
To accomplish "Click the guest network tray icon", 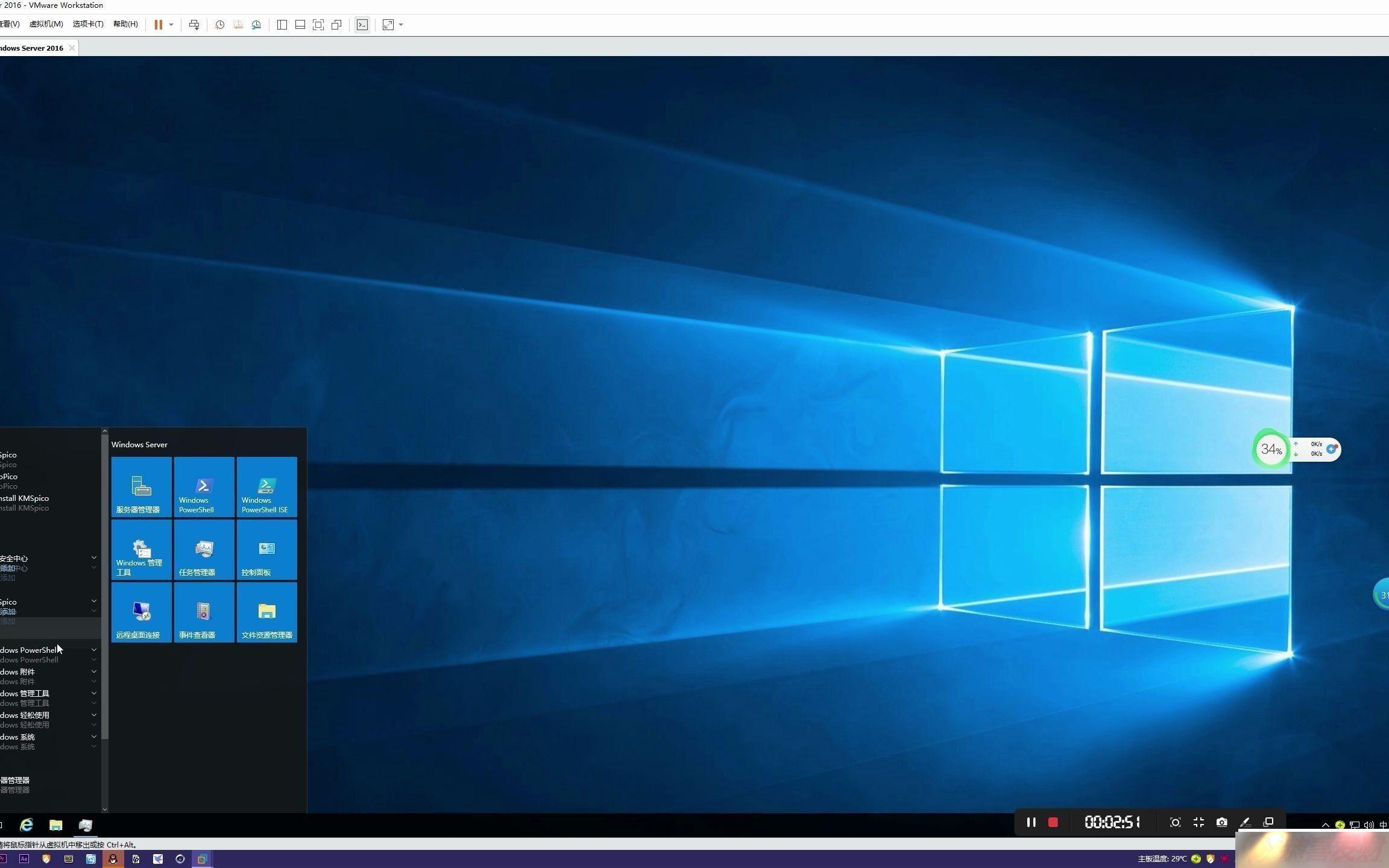I will tap(1354, 825).
